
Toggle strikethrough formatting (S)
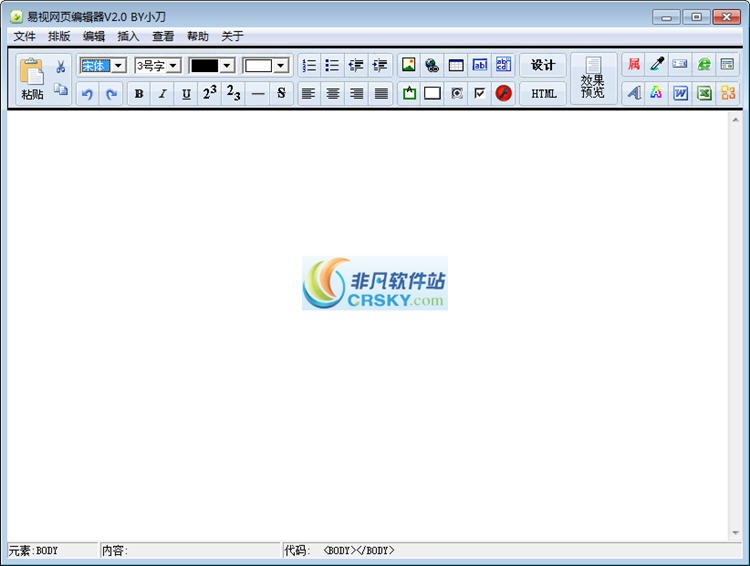coord(281,93)
